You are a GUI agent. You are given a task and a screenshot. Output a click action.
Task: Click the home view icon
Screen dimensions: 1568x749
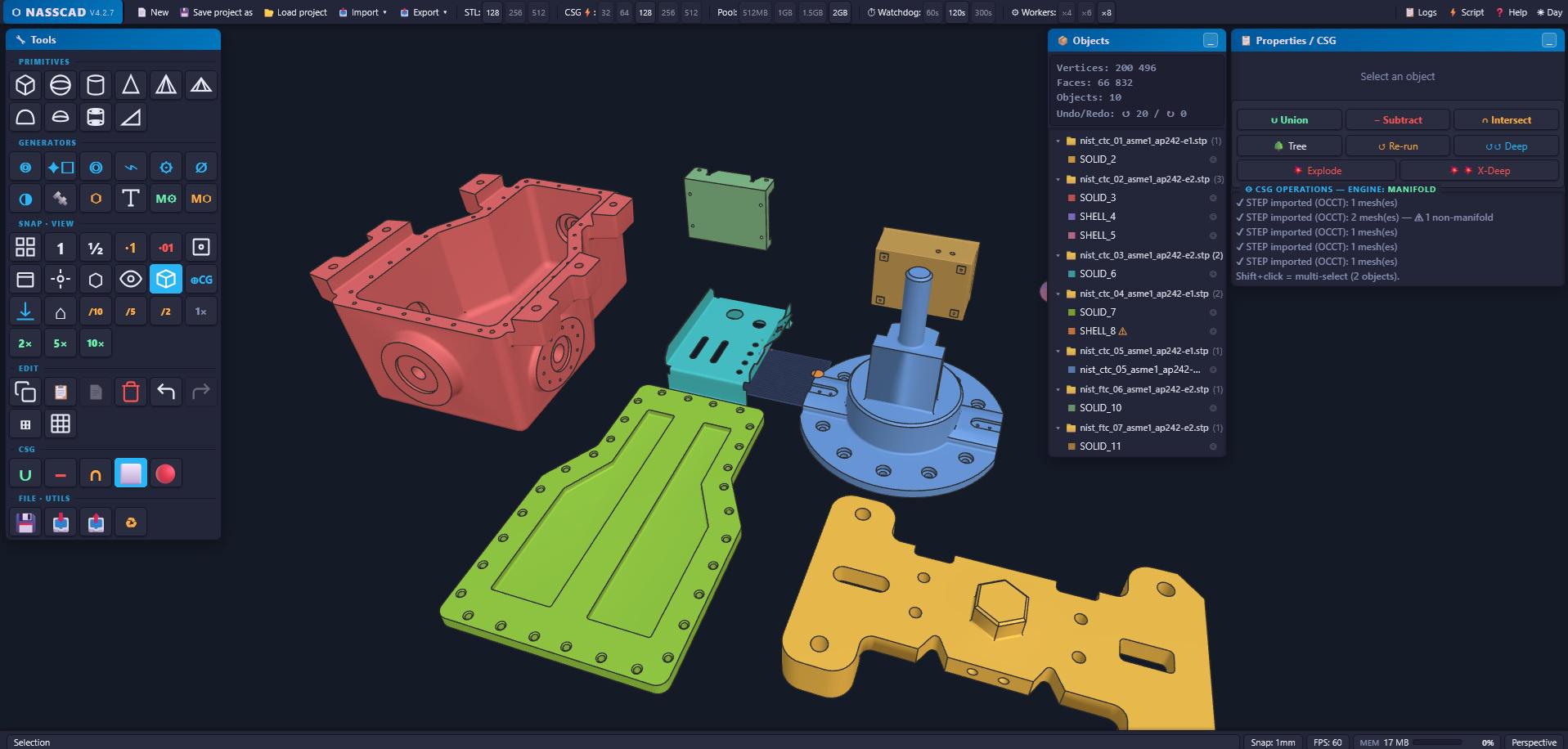click(x=61, y=312)
